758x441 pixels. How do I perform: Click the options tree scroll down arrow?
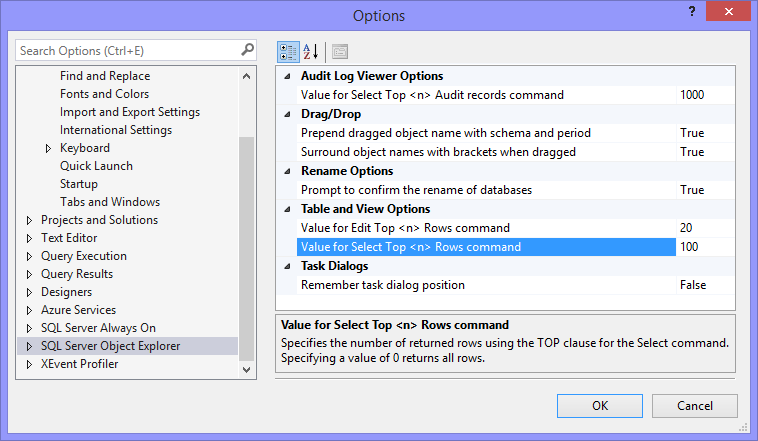point(247,371)
